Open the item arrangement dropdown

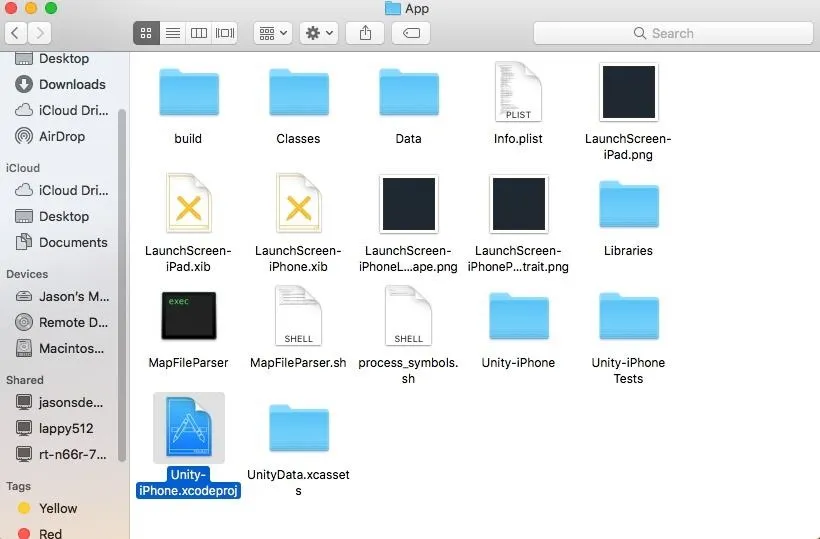tap(273, 33)
